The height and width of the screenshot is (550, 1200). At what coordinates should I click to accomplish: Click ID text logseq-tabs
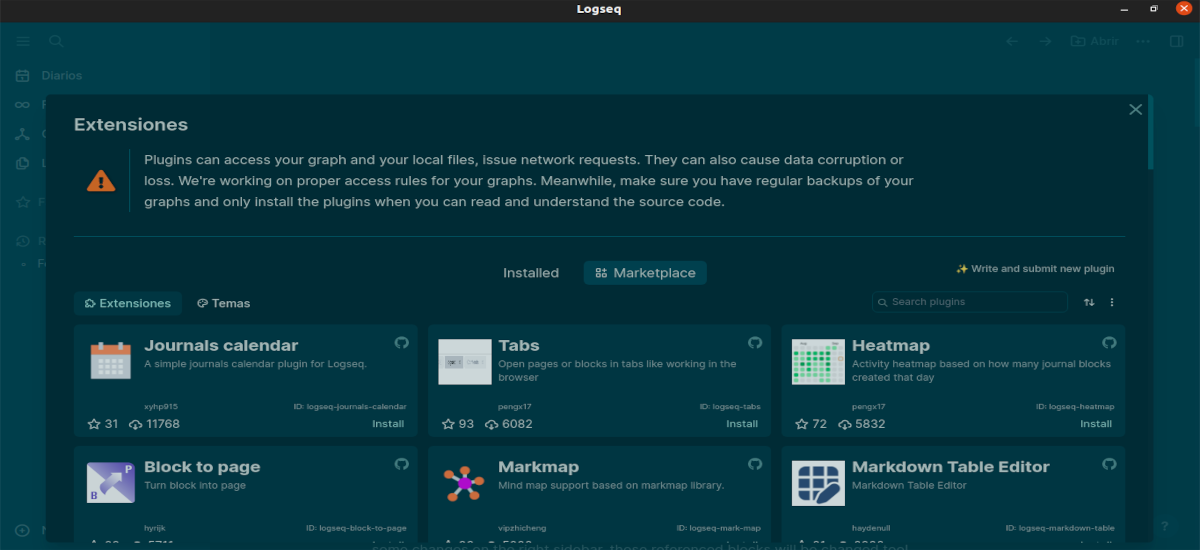point(730,407)
